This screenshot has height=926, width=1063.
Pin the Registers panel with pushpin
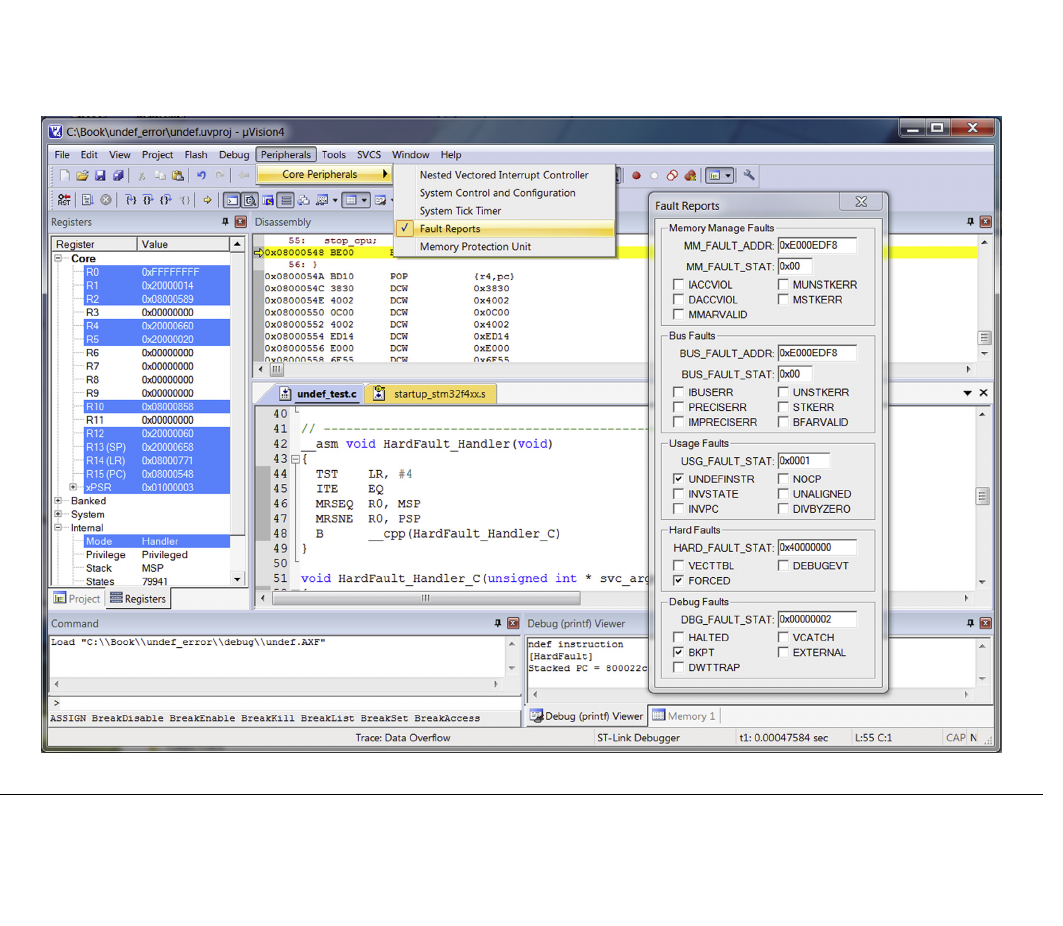225,222
